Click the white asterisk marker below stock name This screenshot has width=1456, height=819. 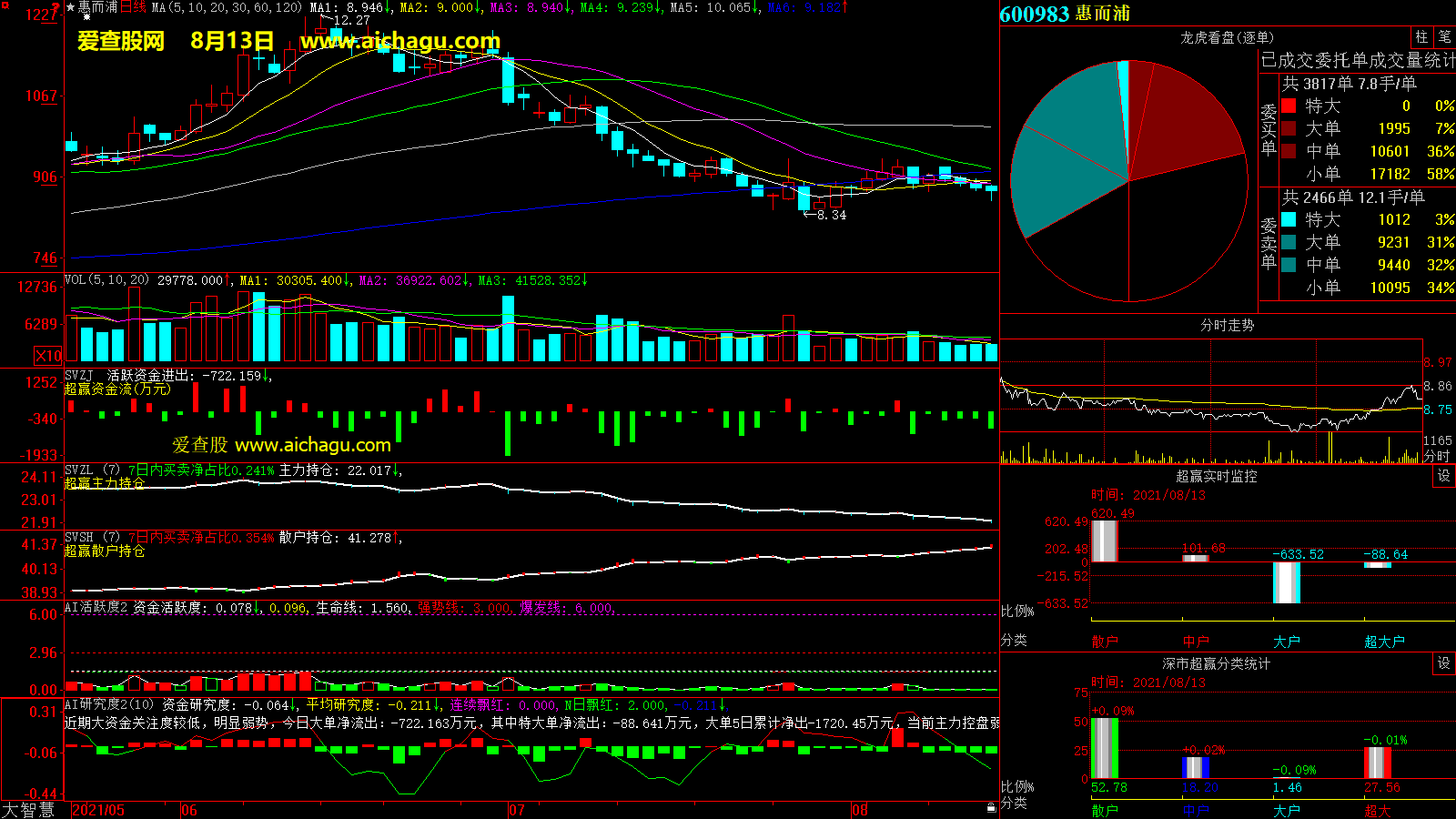(86, 17)
